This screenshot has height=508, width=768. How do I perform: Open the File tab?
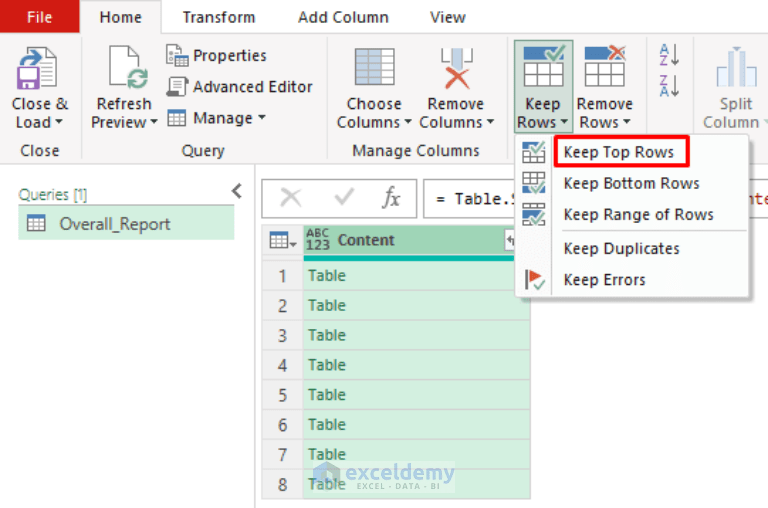40,17
